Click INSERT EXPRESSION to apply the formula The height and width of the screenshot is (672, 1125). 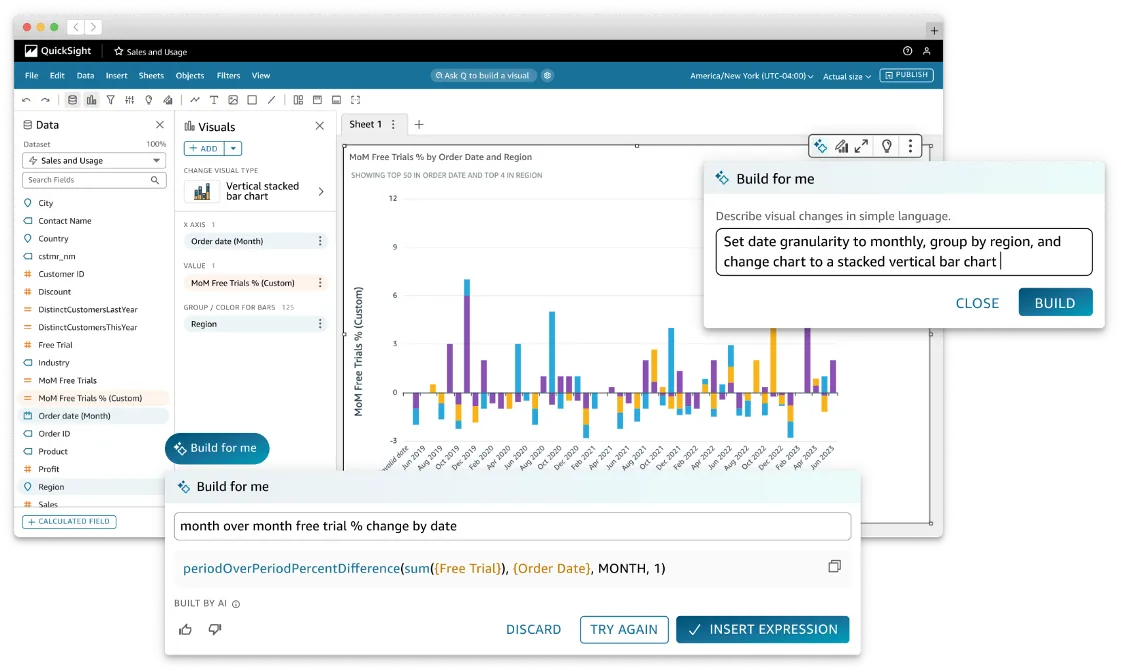pyautogui.click(x=762, y=629)
